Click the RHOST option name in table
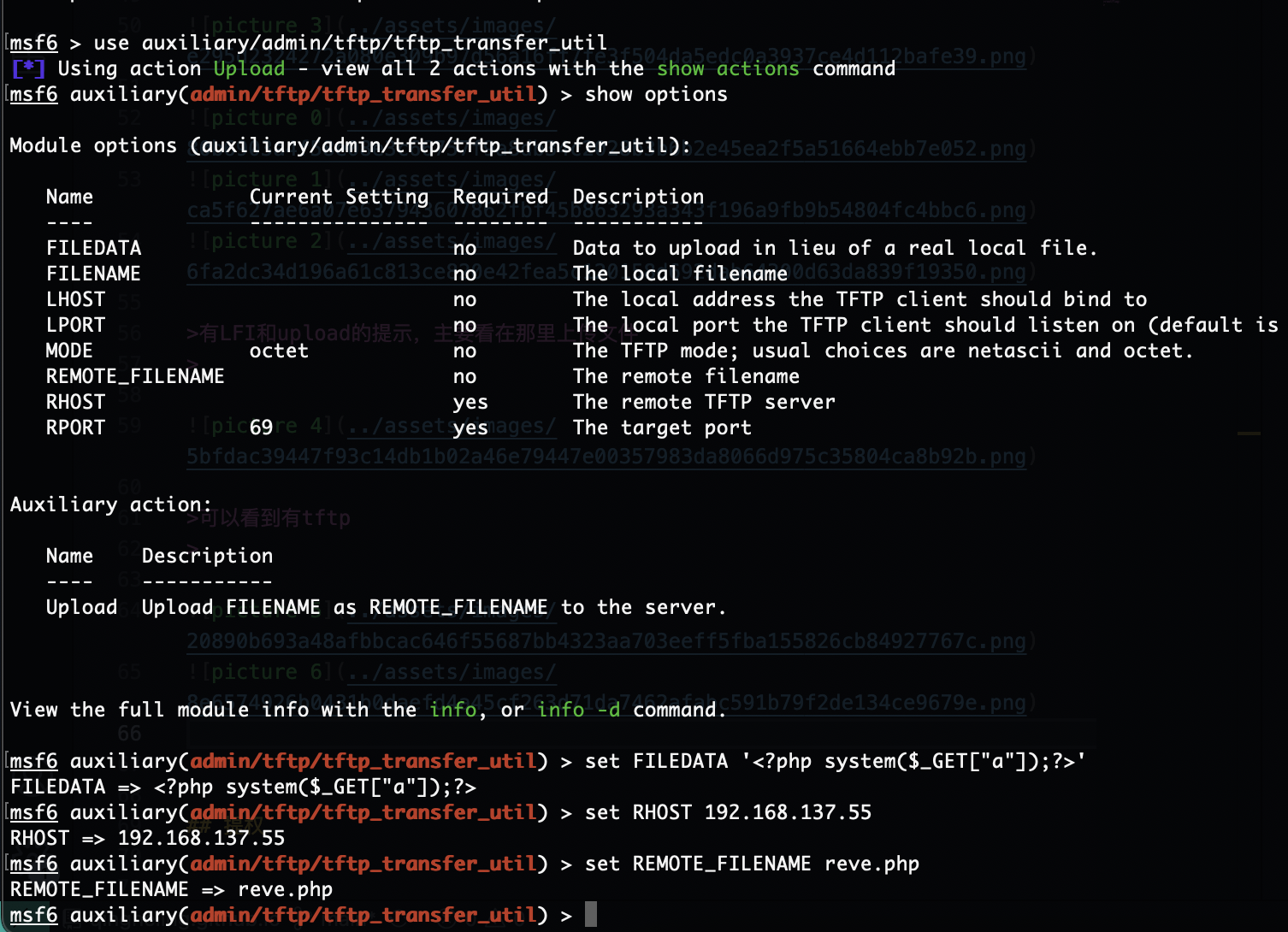This screenshot has height=932, width=1288. click(75, 402)
